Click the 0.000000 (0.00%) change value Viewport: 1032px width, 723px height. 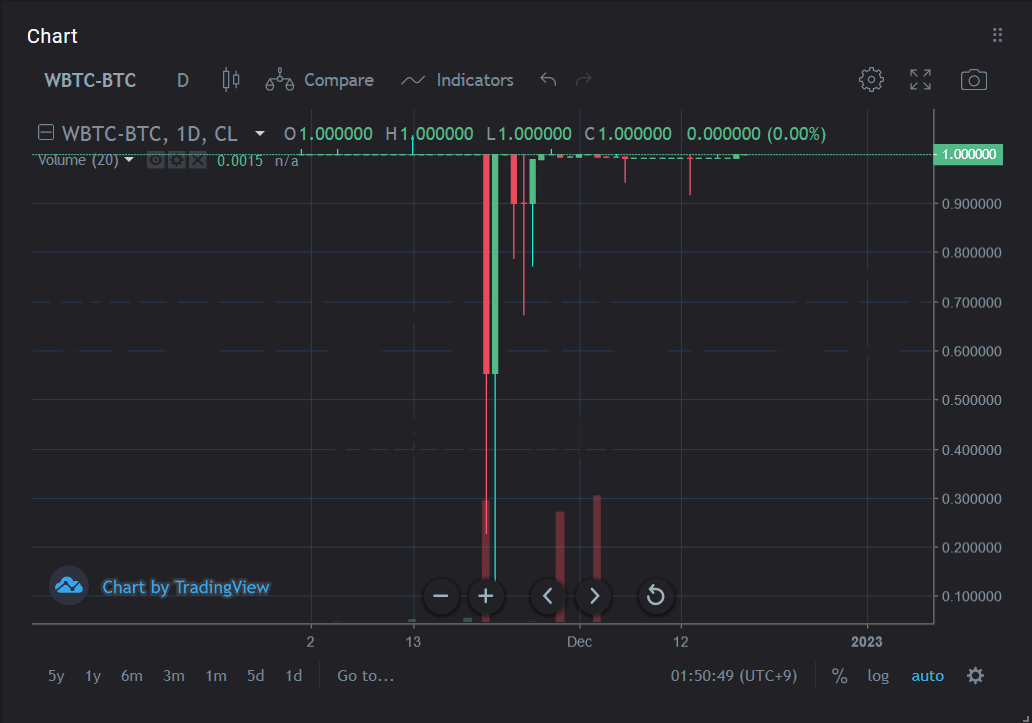(x=756, y=134)
